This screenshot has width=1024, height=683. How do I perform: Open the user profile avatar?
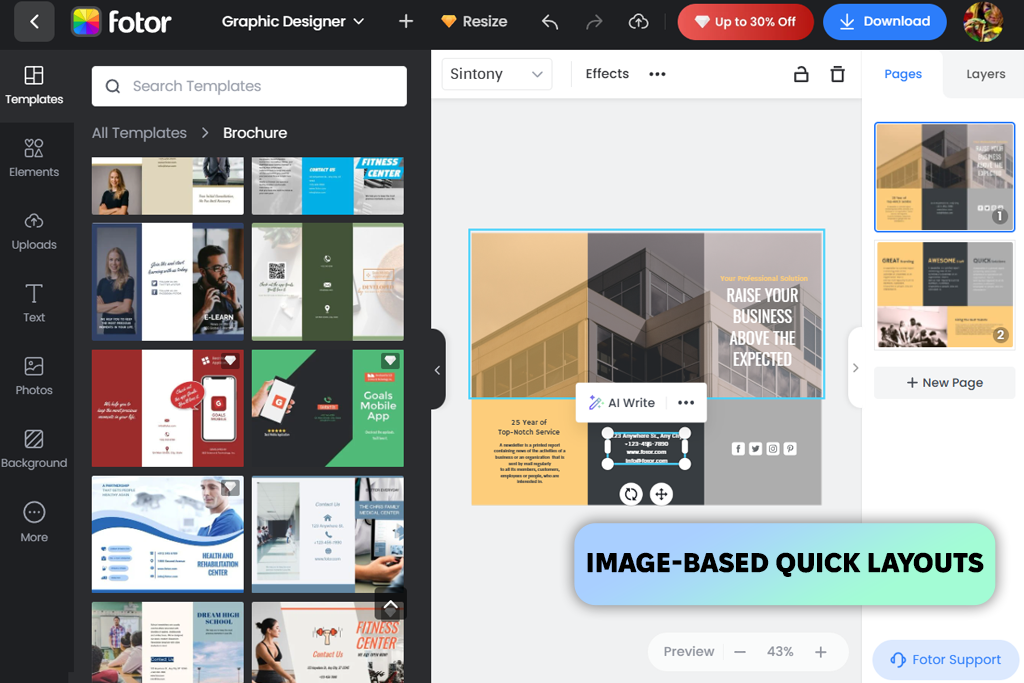(983, 22)
